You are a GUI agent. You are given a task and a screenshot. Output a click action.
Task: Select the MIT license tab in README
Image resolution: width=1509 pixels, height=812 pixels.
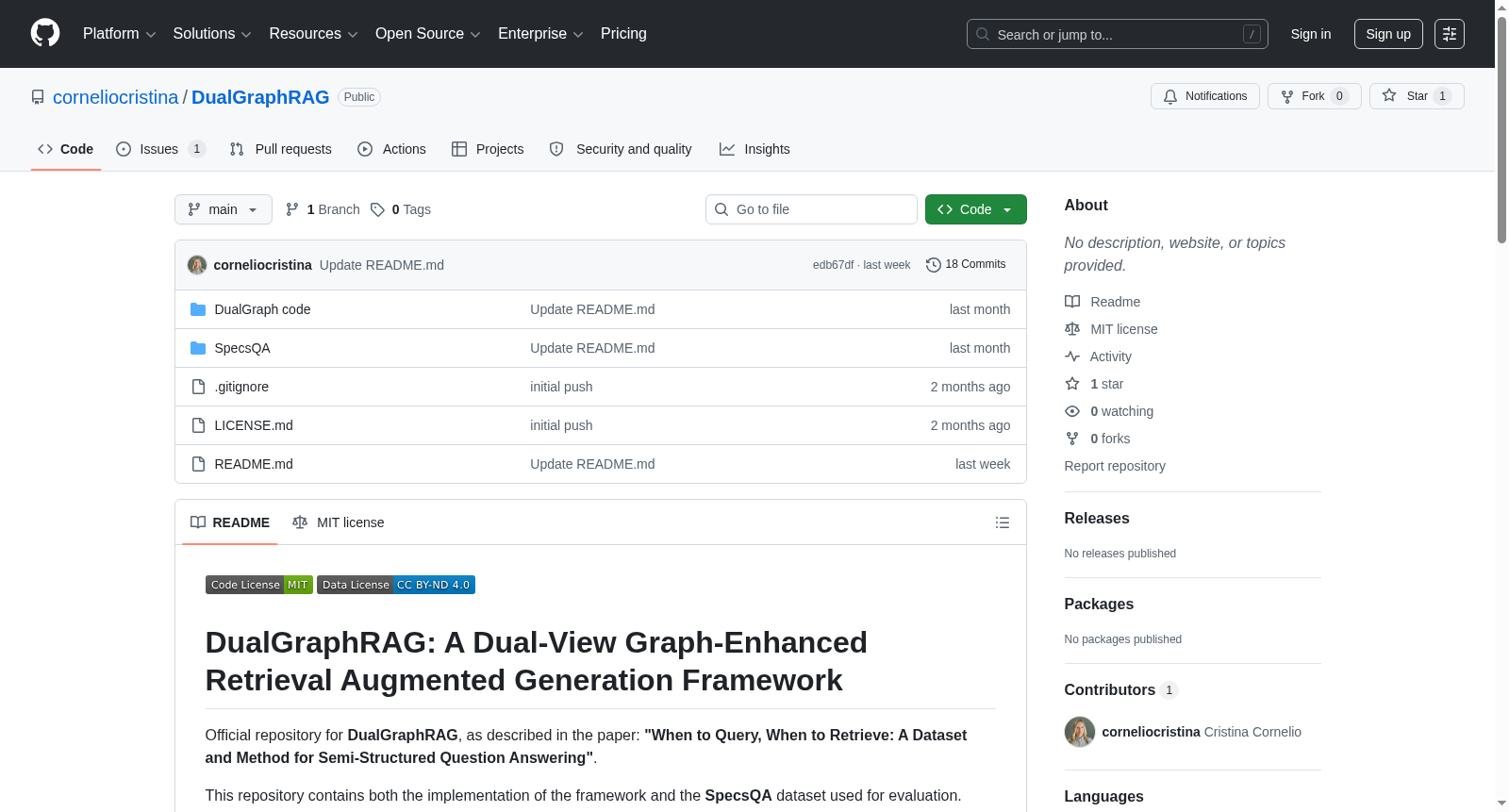[x=339, y=522]
